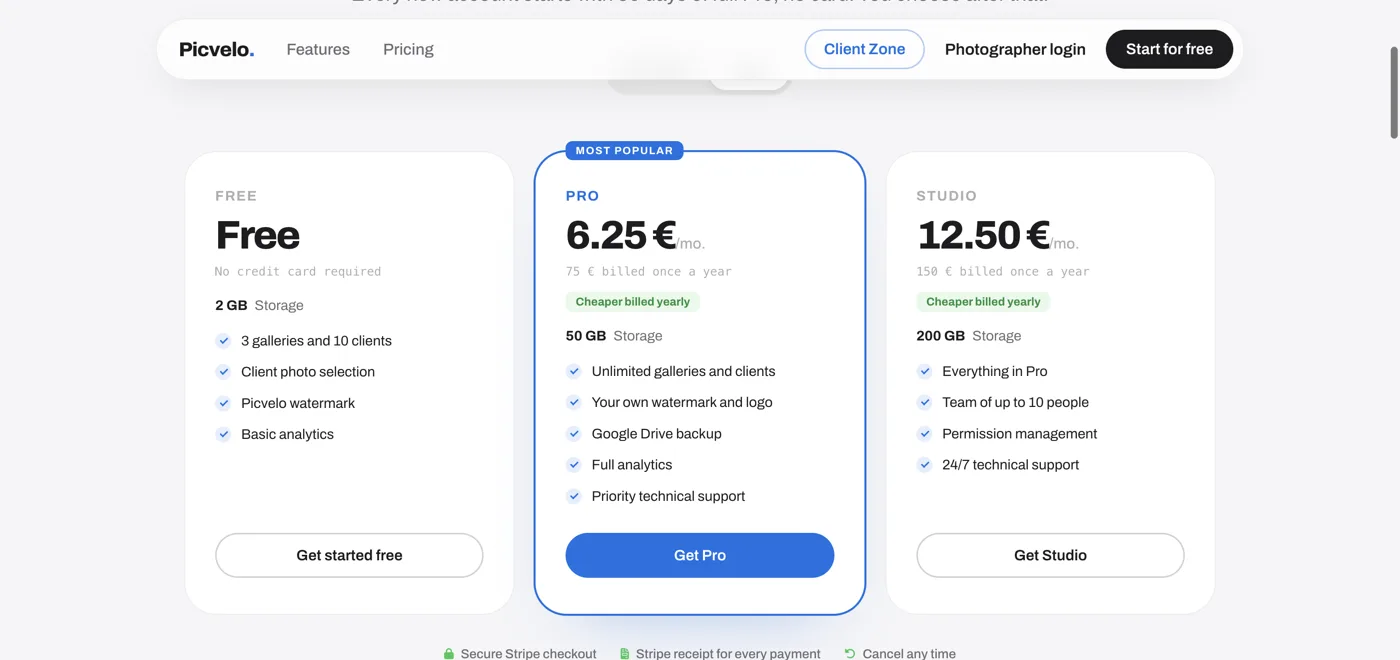Image resolution: width=1400 pixels, height=660 pixels.
Task: Click the STUDIO plan label
Action: (947, 196)
